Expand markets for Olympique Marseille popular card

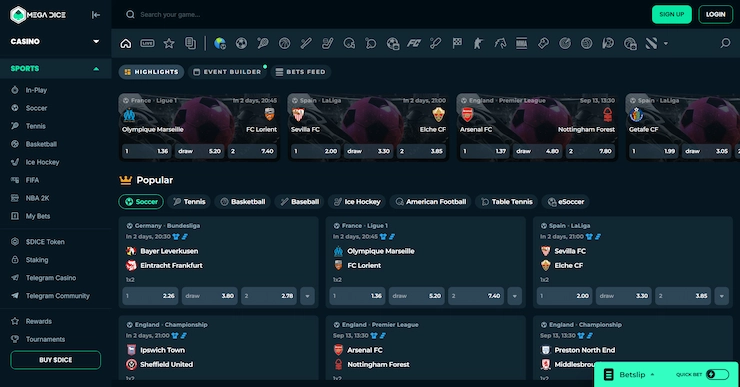(x=514, y=296)
